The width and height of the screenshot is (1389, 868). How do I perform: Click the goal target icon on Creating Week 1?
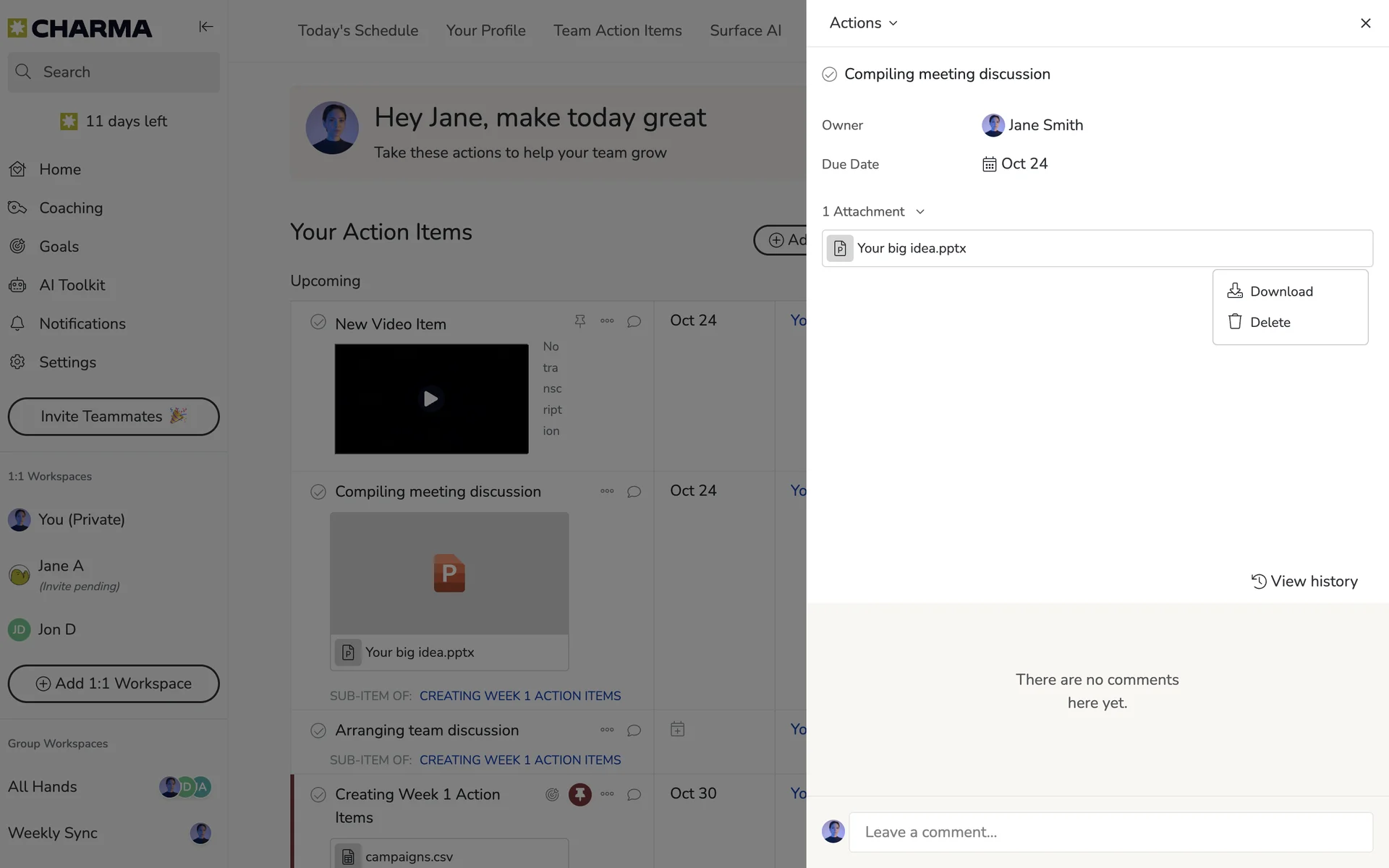[552, 794]
